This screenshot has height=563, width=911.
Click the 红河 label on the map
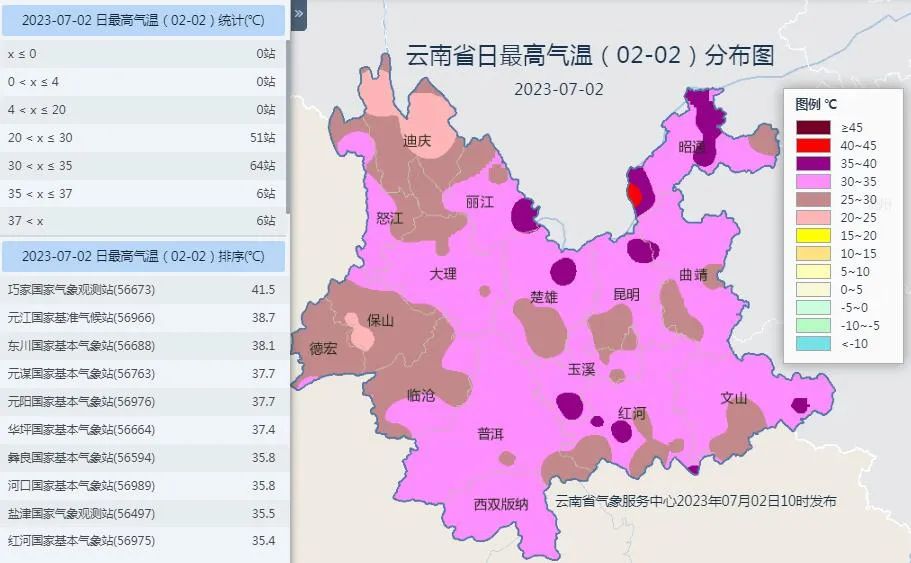click(x=632, y=414)
